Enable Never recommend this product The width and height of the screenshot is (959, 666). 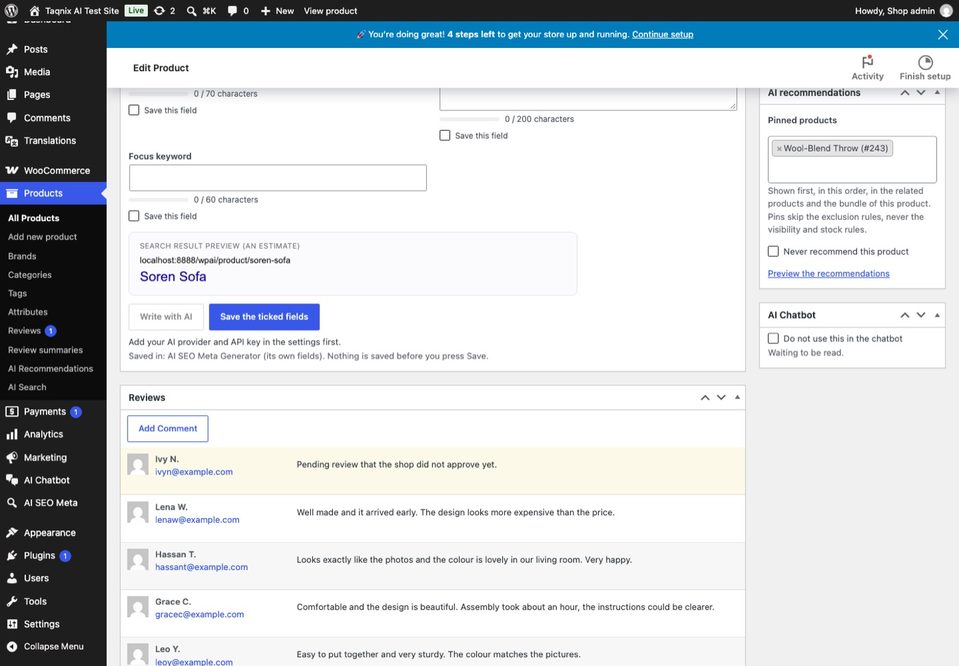pos(773,251)
